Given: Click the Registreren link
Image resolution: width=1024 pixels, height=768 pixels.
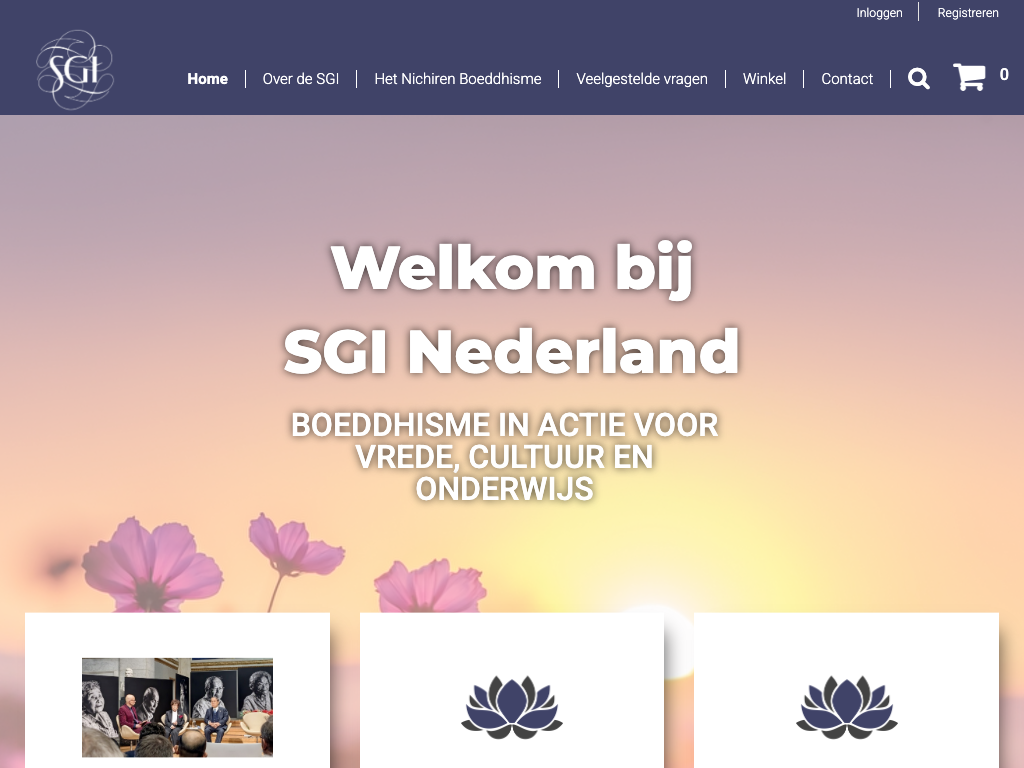Looking at the screenshot, I should tap(968, 13).
